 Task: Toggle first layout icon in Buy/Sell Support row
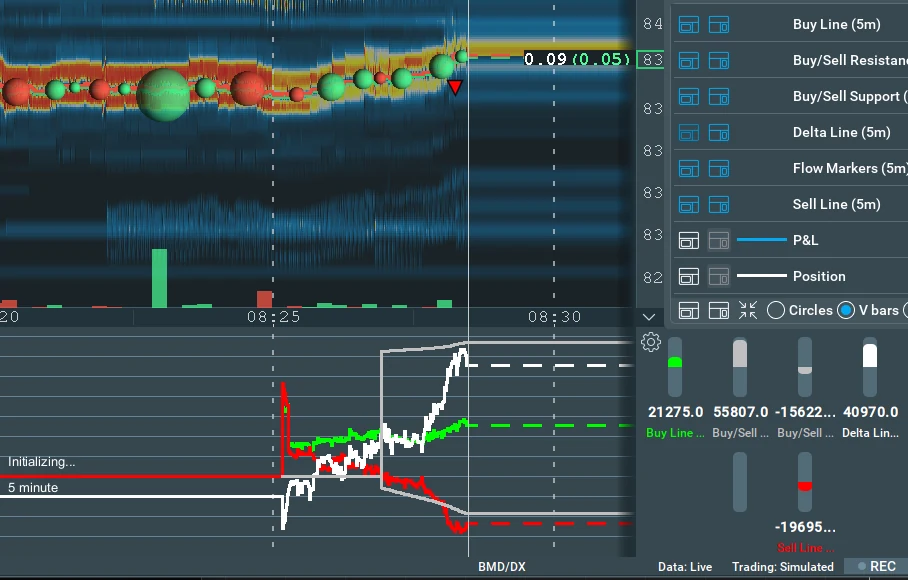coord(689,97)
